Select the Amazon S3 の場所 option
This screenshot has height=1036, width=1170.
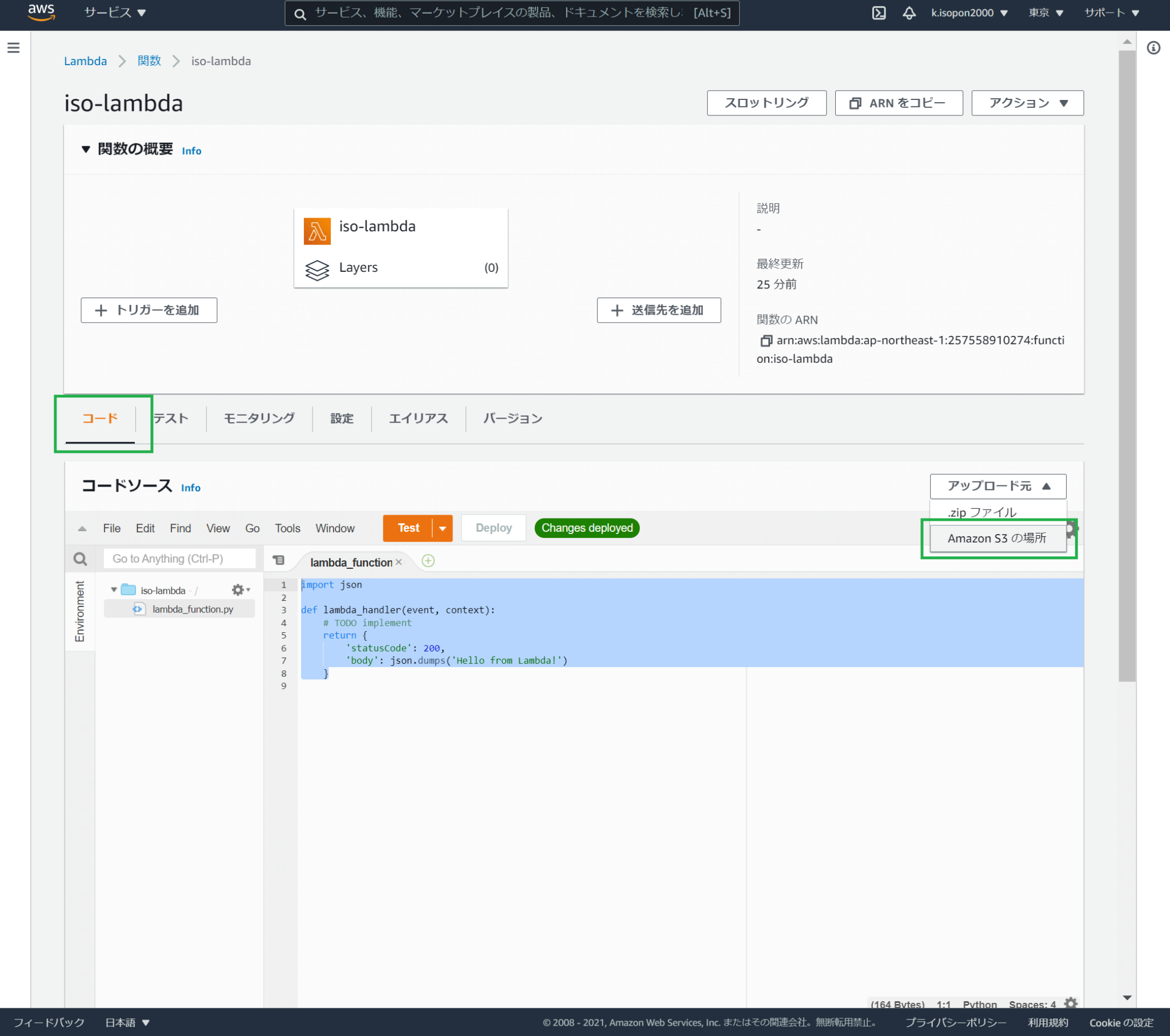(x=996, y=539)
